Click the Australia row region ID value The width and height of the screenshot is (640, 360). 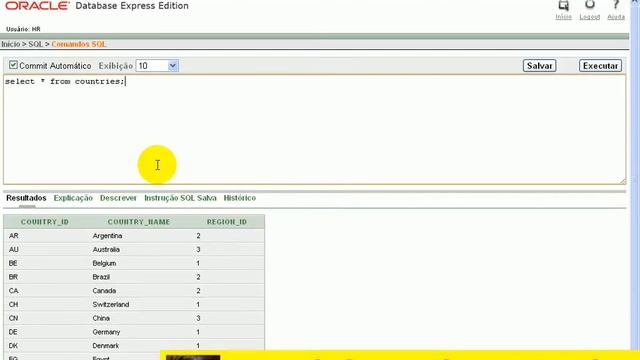coord(198,249)
